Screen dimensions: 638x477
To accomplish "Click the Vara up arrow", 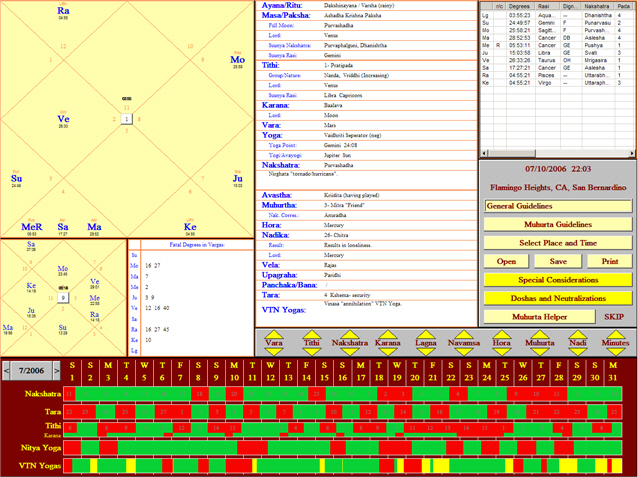I will (272, 335).
